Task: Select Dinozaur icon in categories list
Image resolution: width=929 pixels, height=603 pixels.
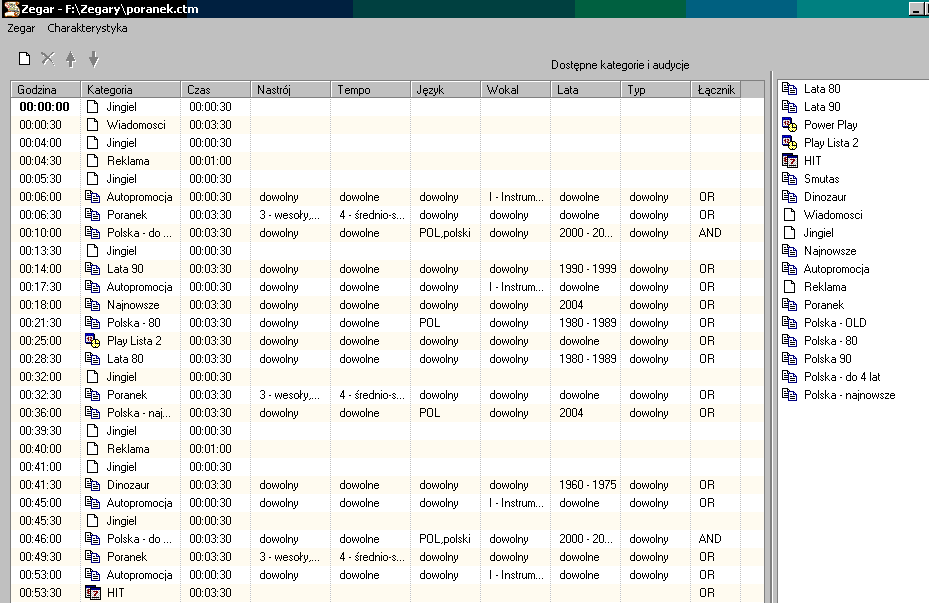Action: click(x=789, y=197)
